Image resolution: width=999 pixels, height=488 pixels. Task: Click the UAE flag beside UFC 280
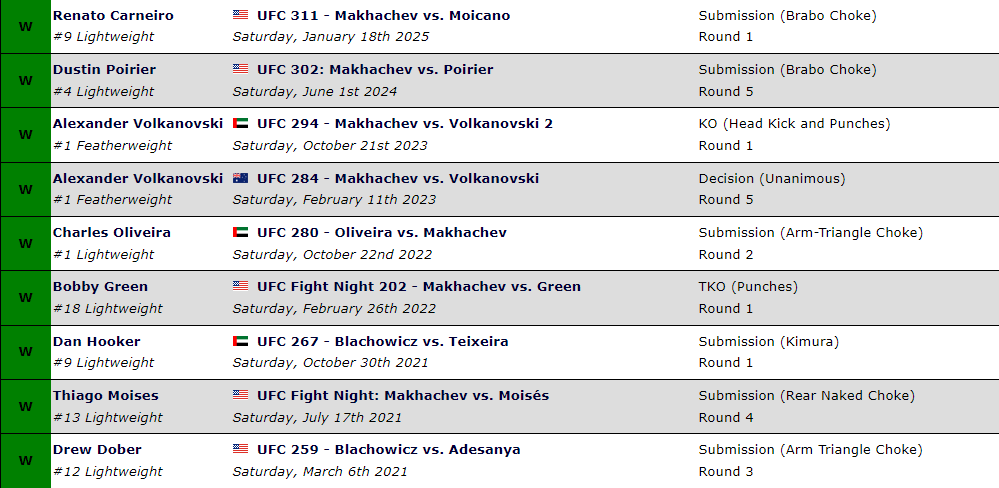pyautogui.click(x=240, y=232)
